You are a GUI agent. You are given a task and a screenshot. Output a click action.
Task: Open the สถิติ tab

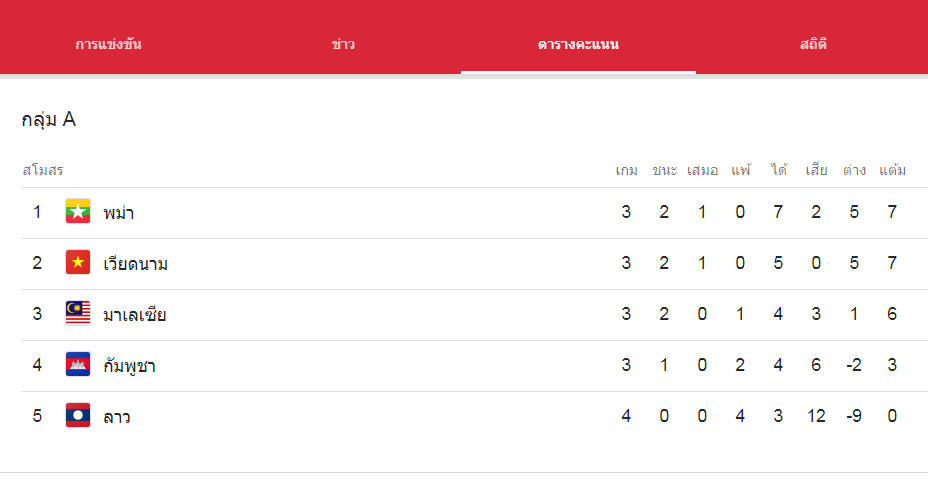(813, 44)
